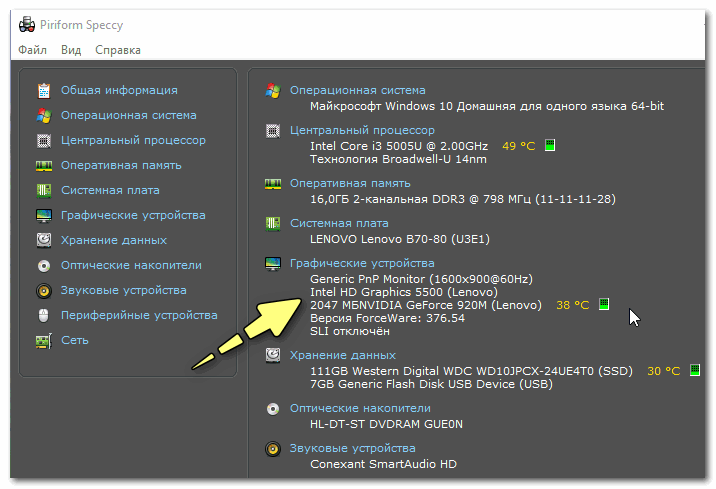
Task: Select the 7GB Generic Flash Disk line
Action: pos(432,384)
